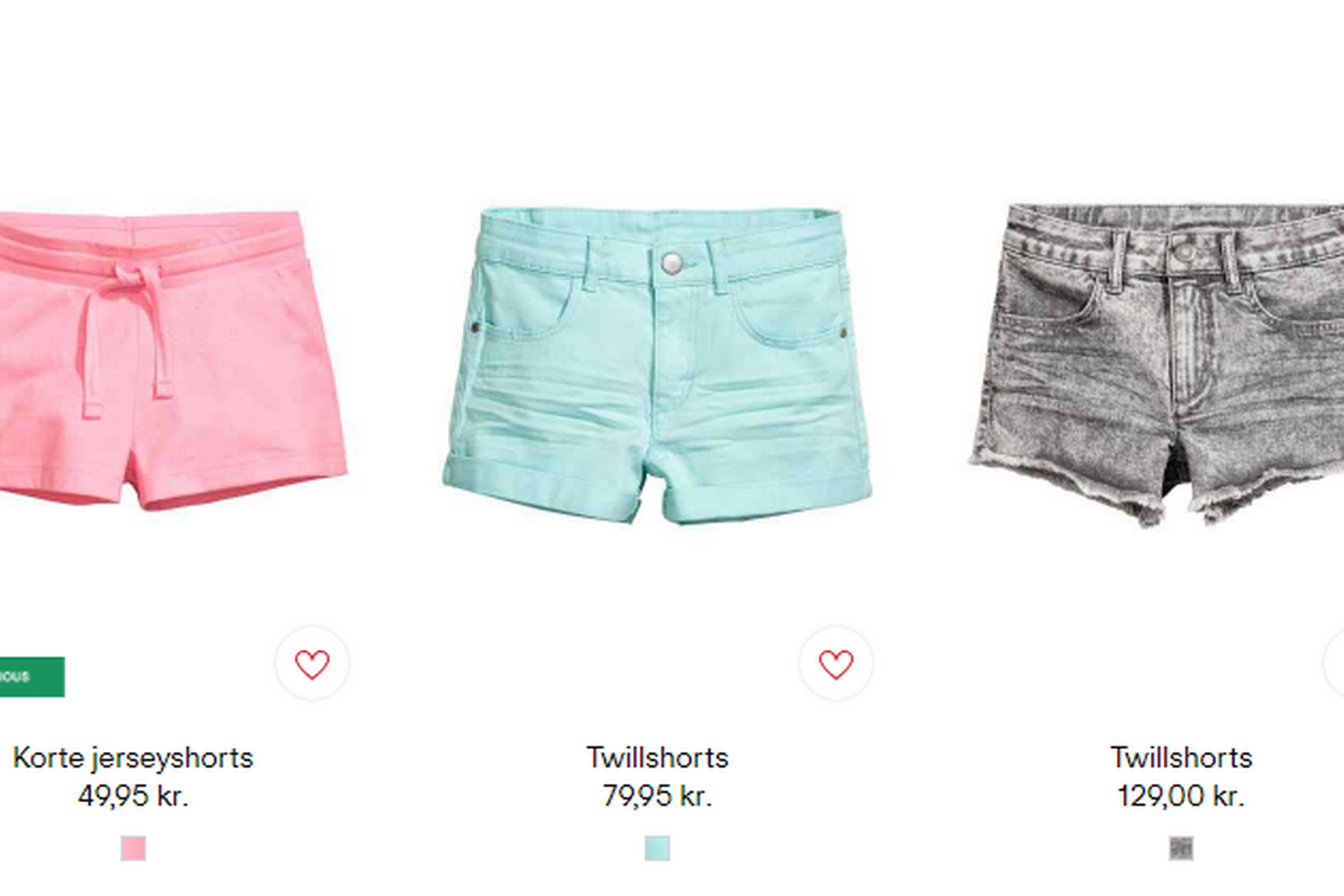Open the Twillshorts link priced 129,00 kr.

[x=1181, y=758]
